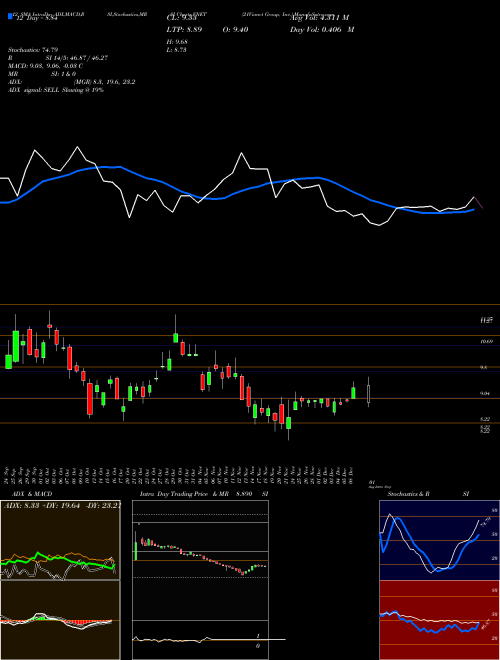
Task: Click the 'LTP: 8.89' value
Action: [x=184, y=29]
